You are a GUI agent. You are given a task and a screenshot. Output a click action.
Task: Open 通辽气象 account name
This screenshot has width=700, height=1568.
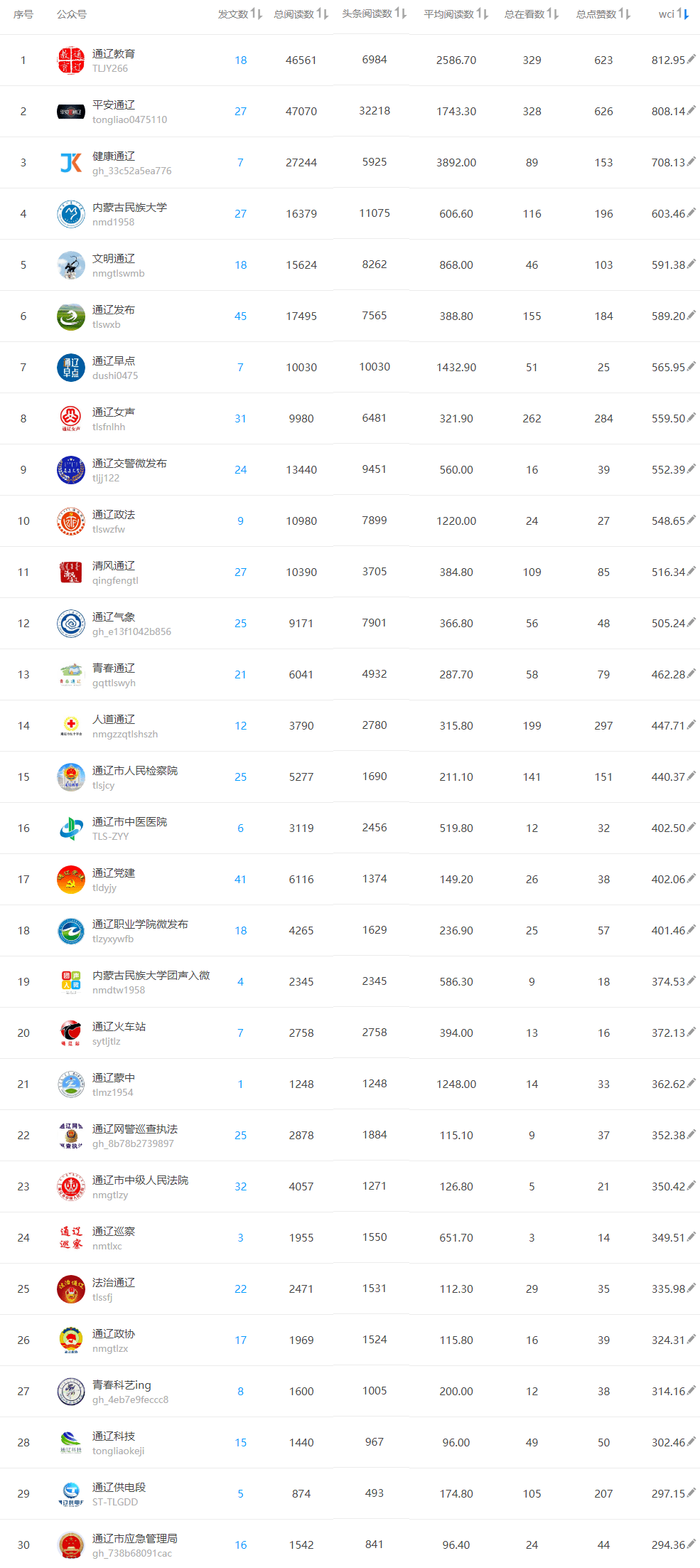(x=114, y=617)
